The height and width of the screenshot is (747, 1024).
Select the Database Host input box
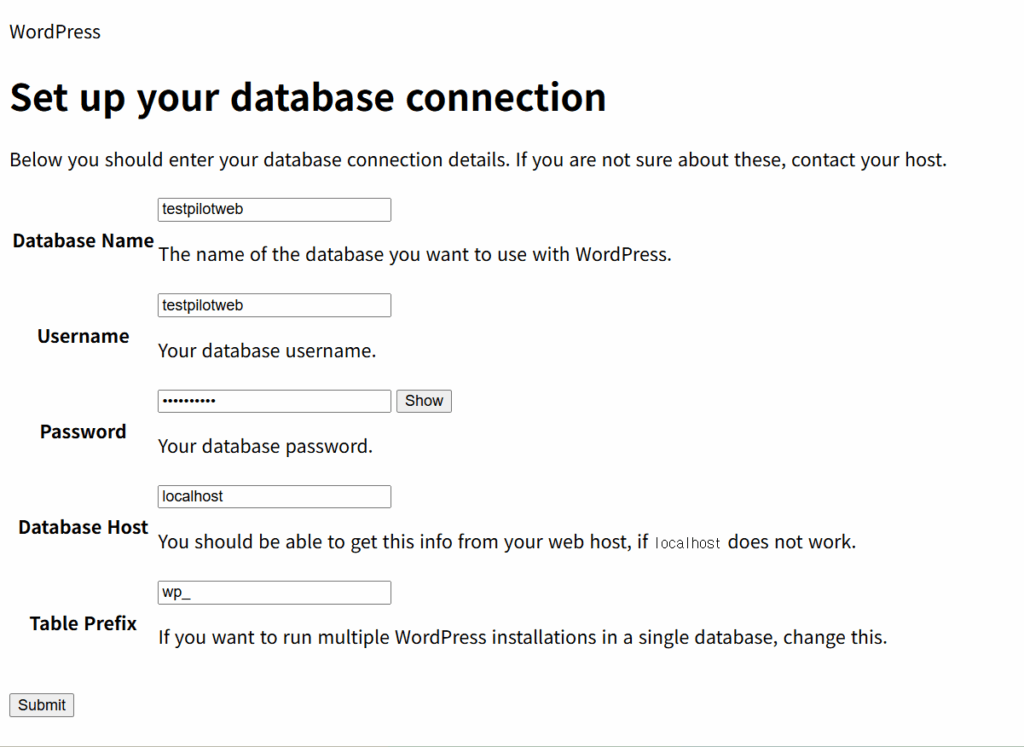pyautogui.click(x=274, y=497)
